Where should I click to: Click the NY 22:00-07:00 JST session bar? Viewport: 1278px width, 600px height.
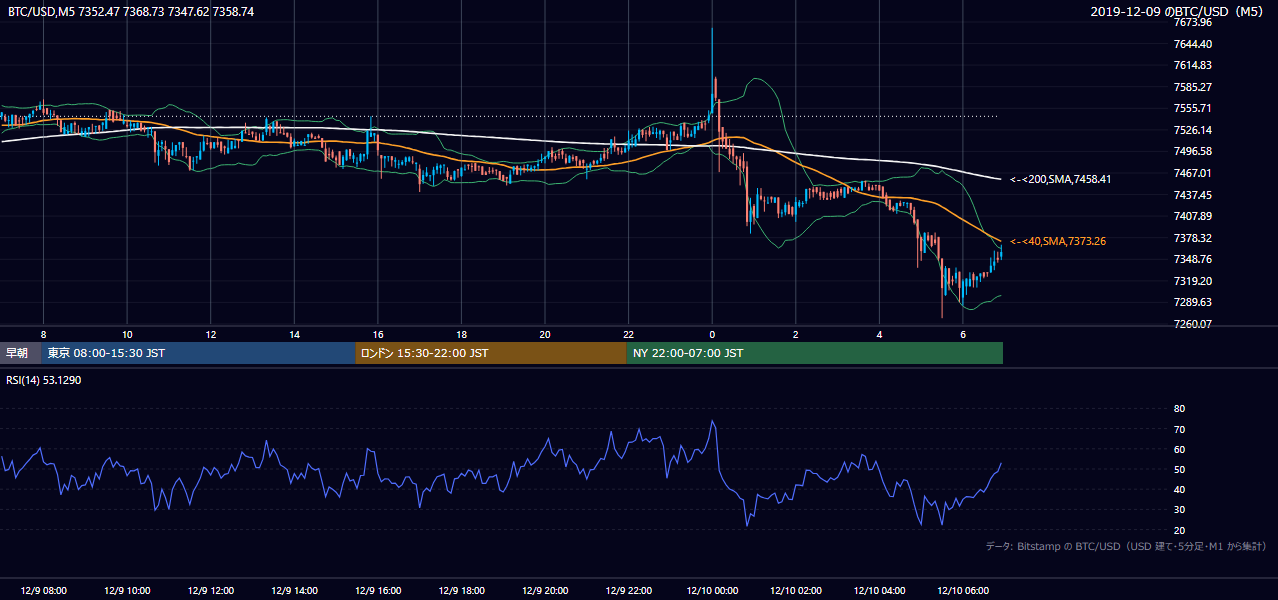point(815,353)
